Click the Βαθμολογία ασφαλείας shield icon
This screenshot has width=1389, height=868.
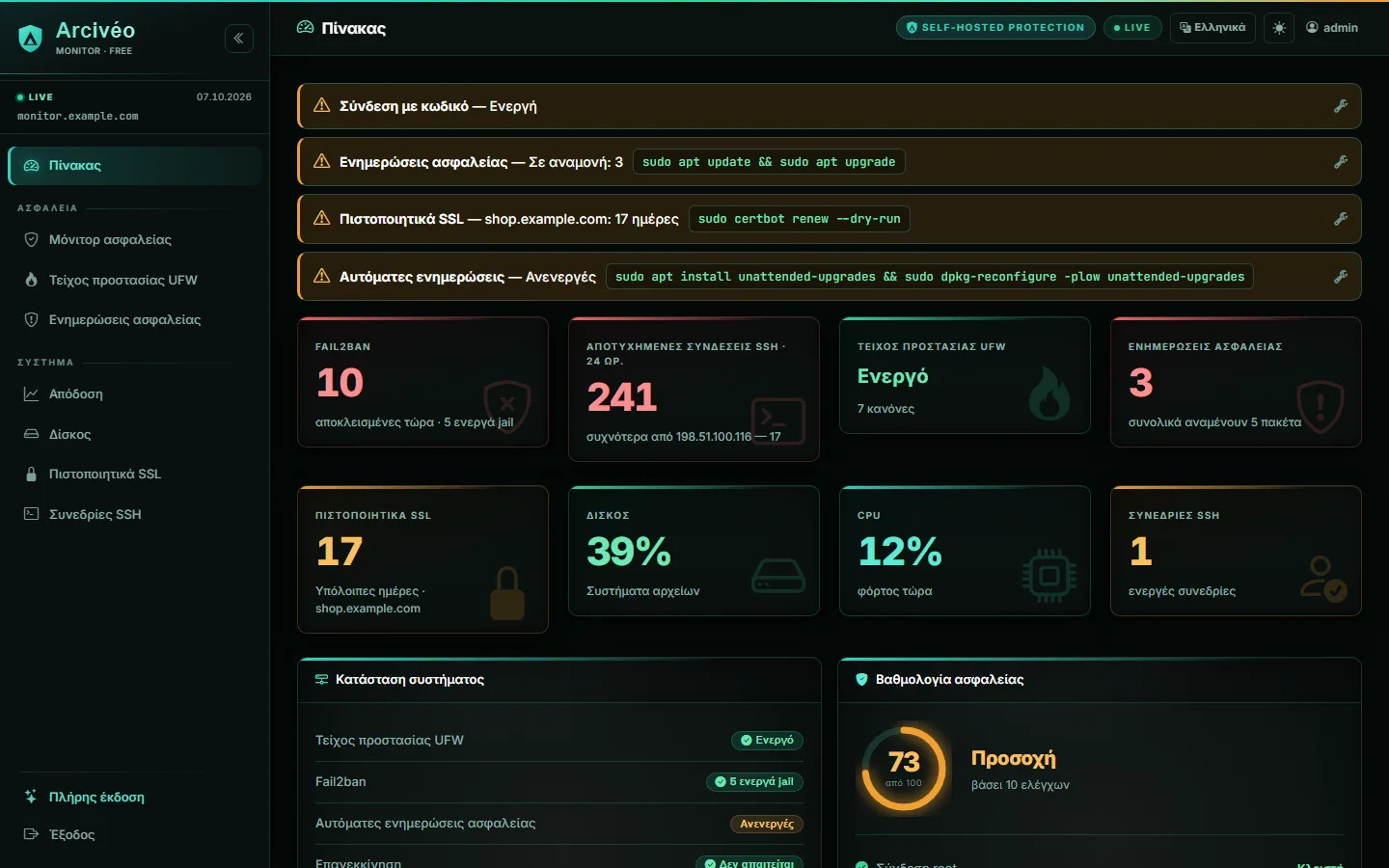point(862,680)
